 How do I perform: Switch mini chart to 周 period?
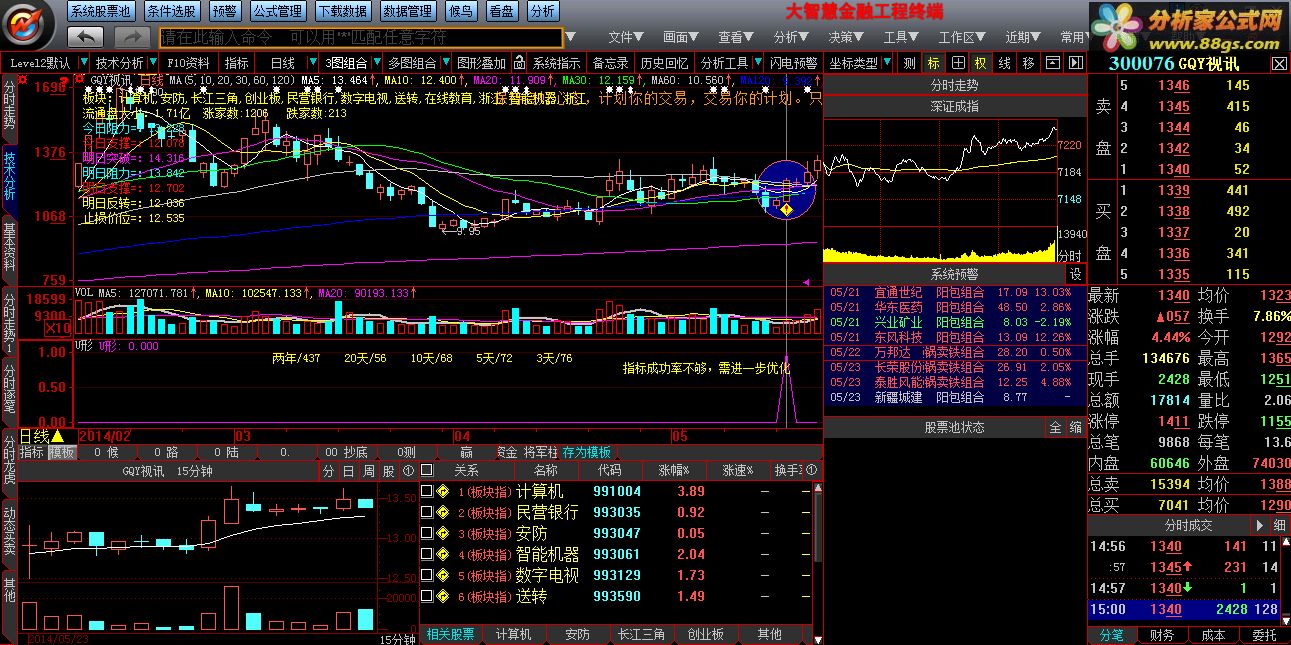point(368,470)
